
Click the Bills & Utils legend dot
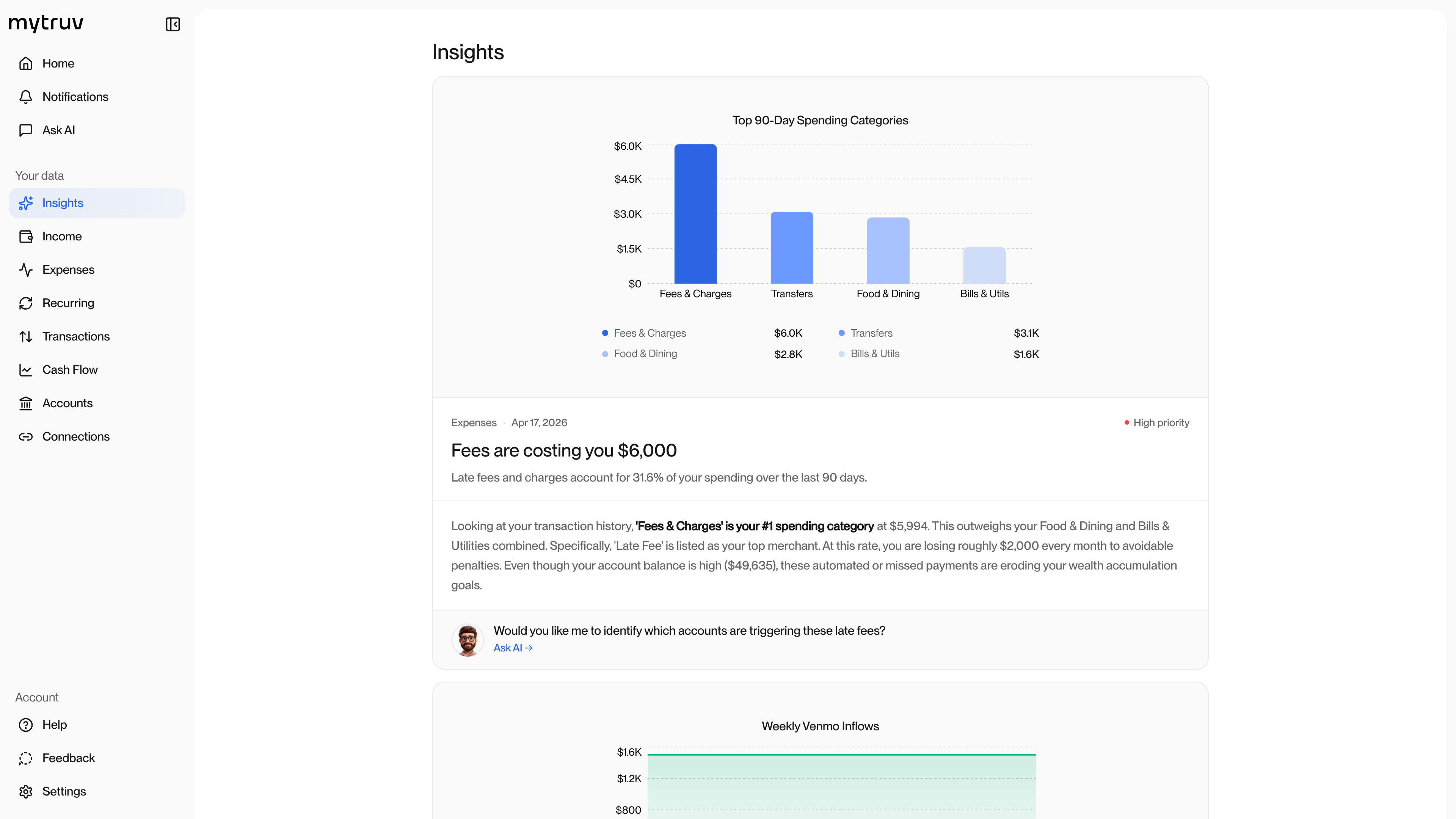[842, 354]
